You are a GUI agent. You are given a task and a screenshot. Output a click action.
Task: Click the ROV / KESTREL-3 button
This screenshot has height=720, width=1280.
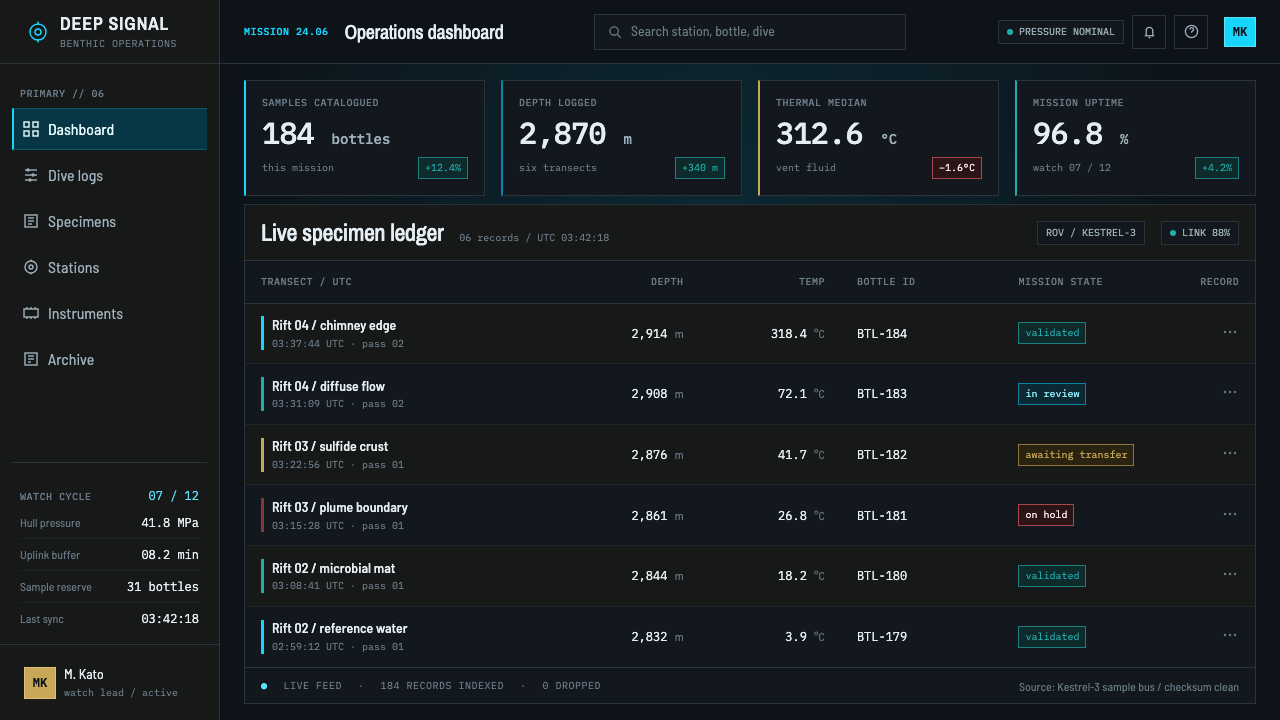click(1091, 233)
